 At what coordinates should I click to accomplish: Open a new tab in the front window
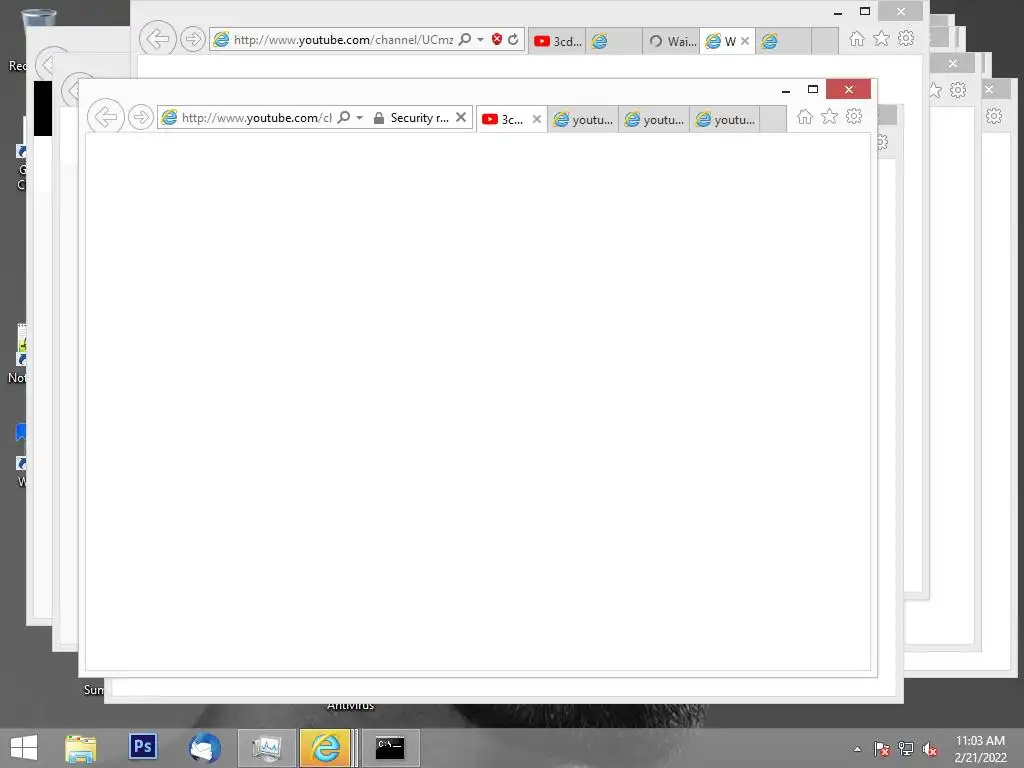click(x=773, y=120)
